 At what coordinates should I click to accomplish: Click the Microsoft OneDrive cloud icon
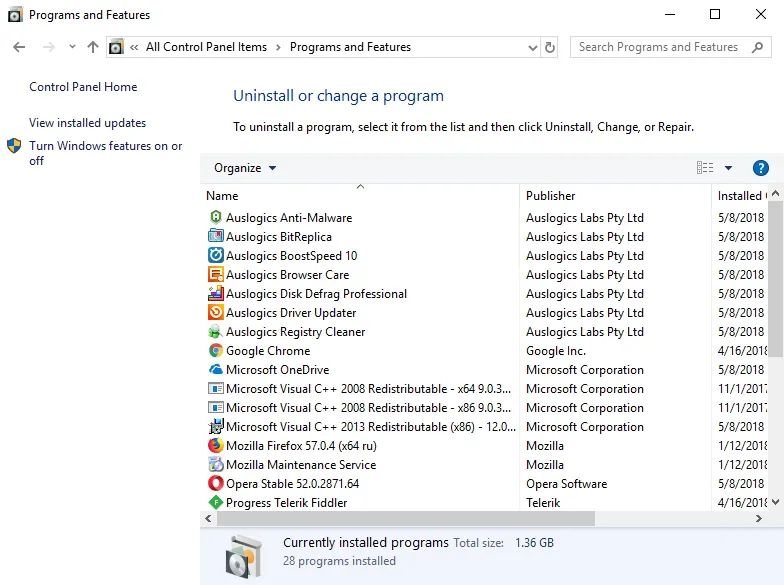coord(216,369)
